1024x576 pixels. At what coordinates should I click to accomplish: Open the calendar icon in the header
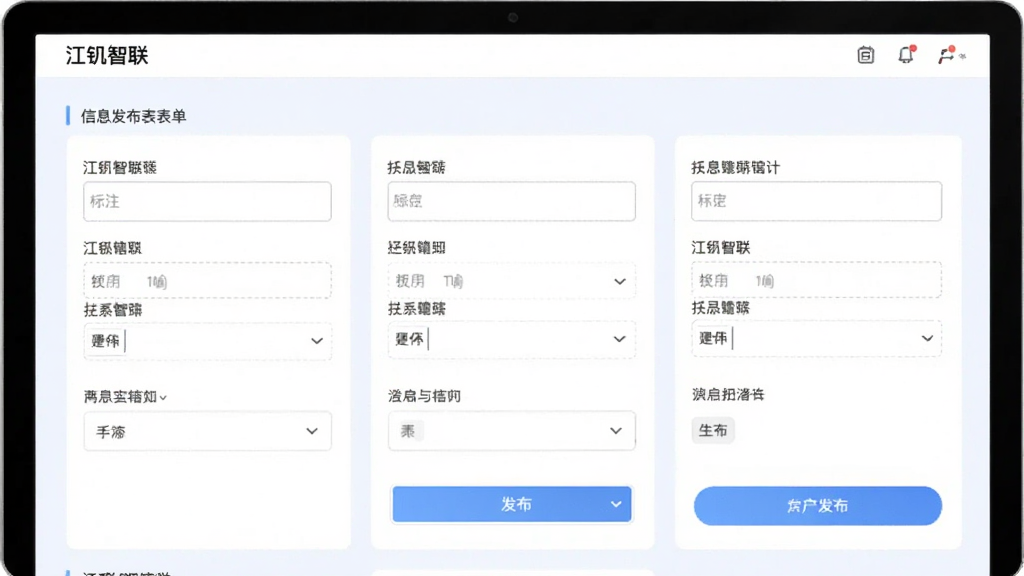pos(865,55)
